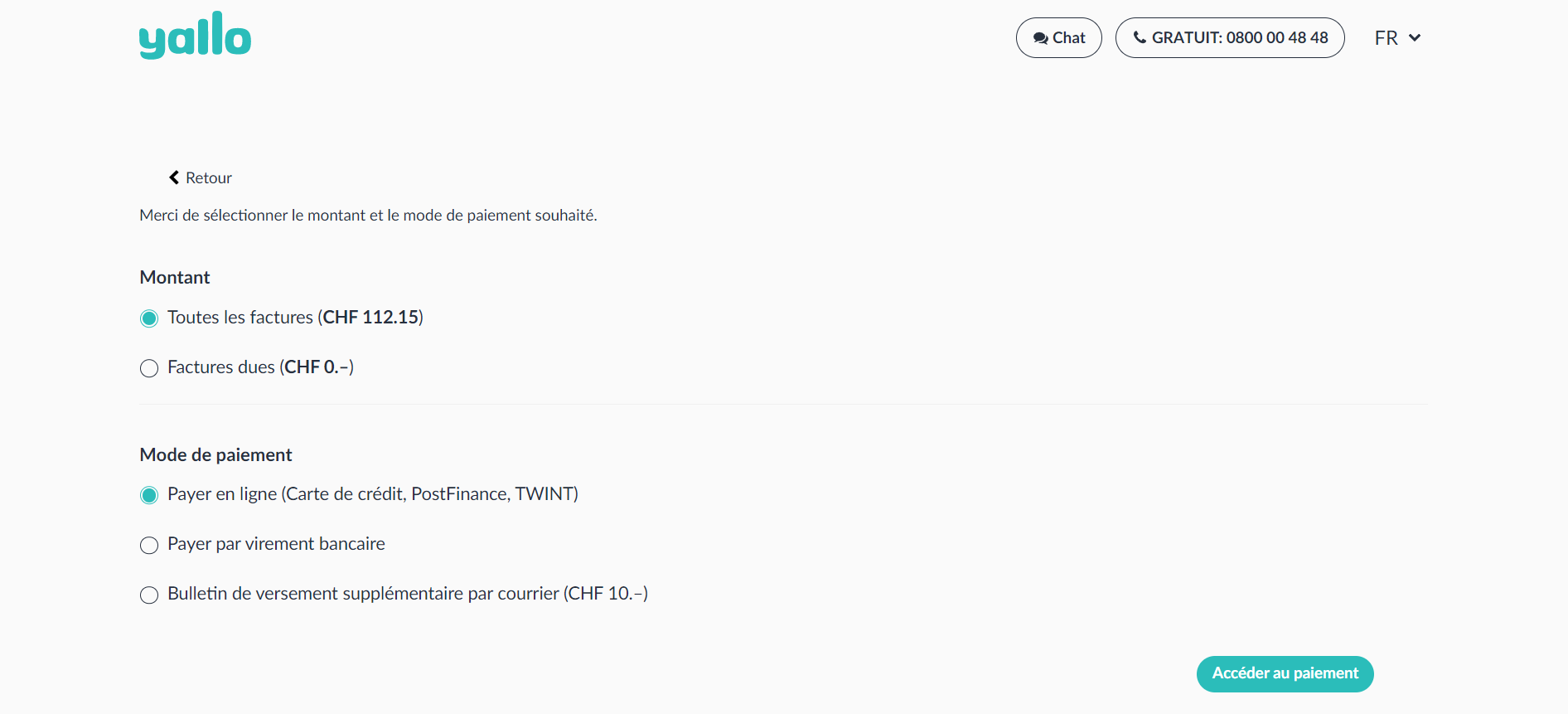The height and width of the screenshot is (714, 1568).
Task: Click the phone handset icon
Action: pyautogui.click(x=1140, y=37)
